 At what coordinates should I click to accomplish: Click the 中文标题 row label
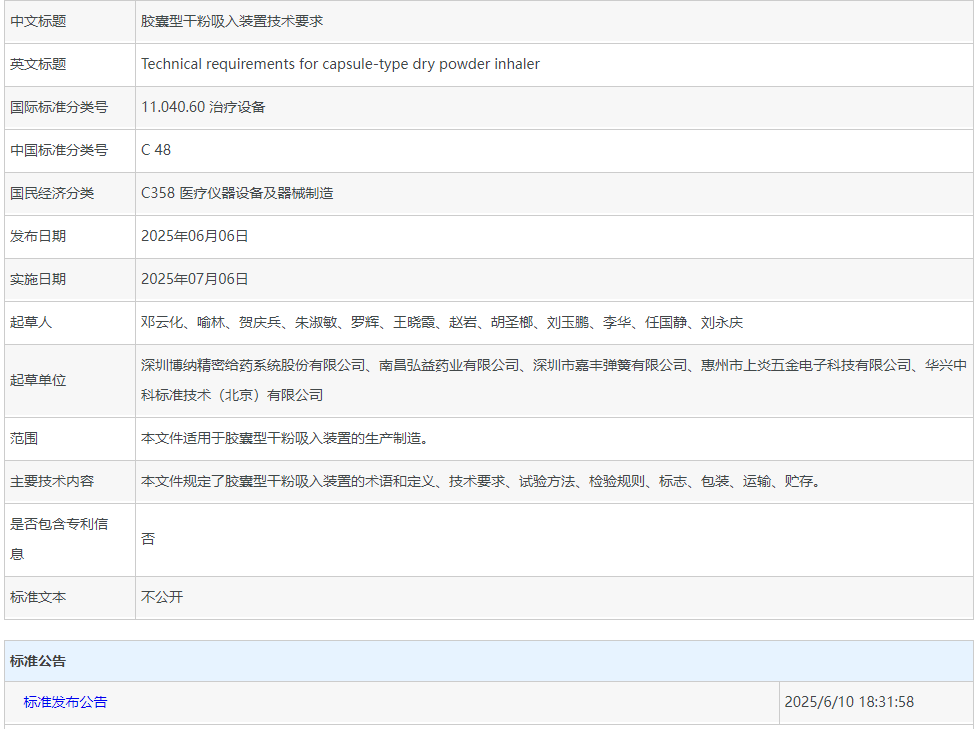38,21
